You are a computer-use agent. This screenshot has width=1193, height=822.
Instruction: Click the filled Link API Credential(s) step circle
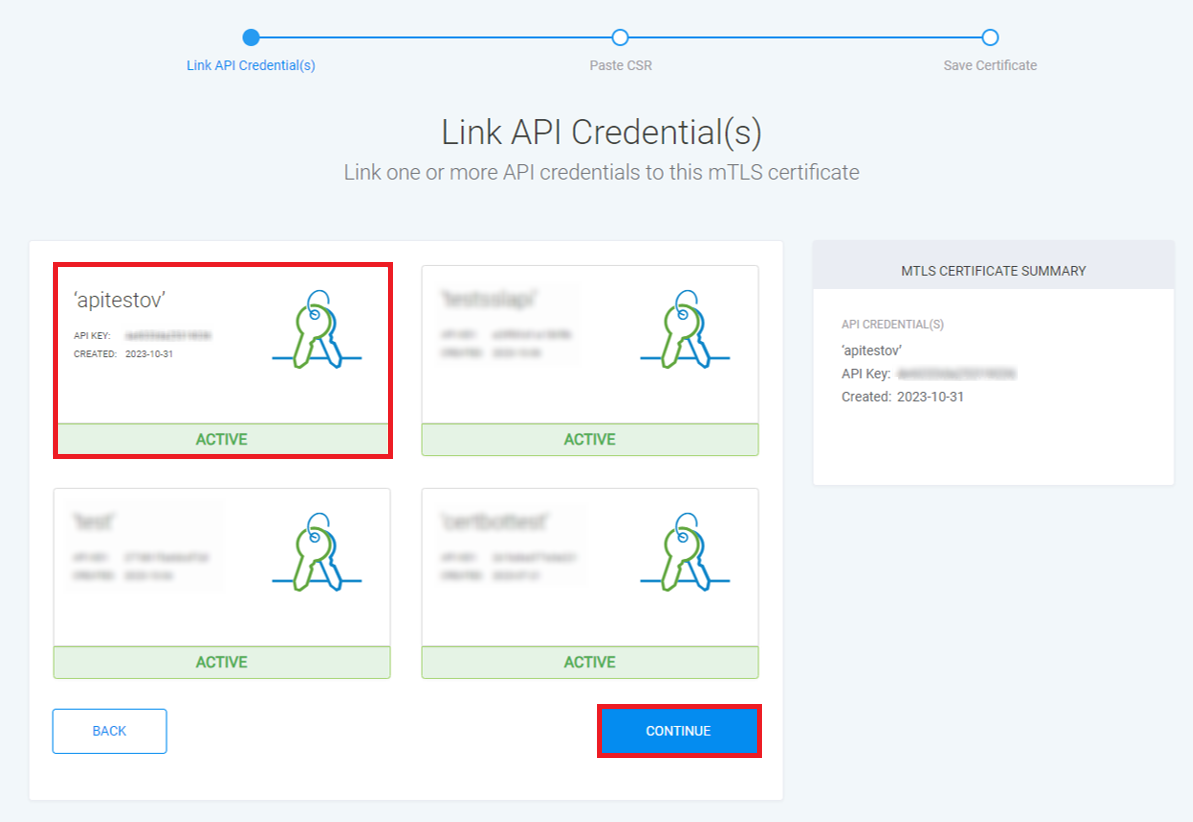point(251,38)
